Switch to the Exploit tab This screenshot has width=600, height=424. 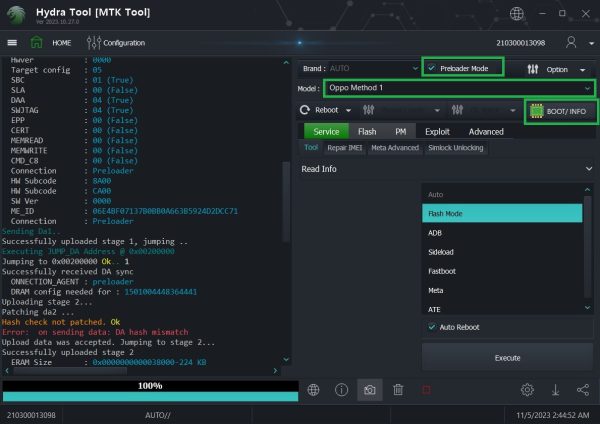tap(437, 132)
